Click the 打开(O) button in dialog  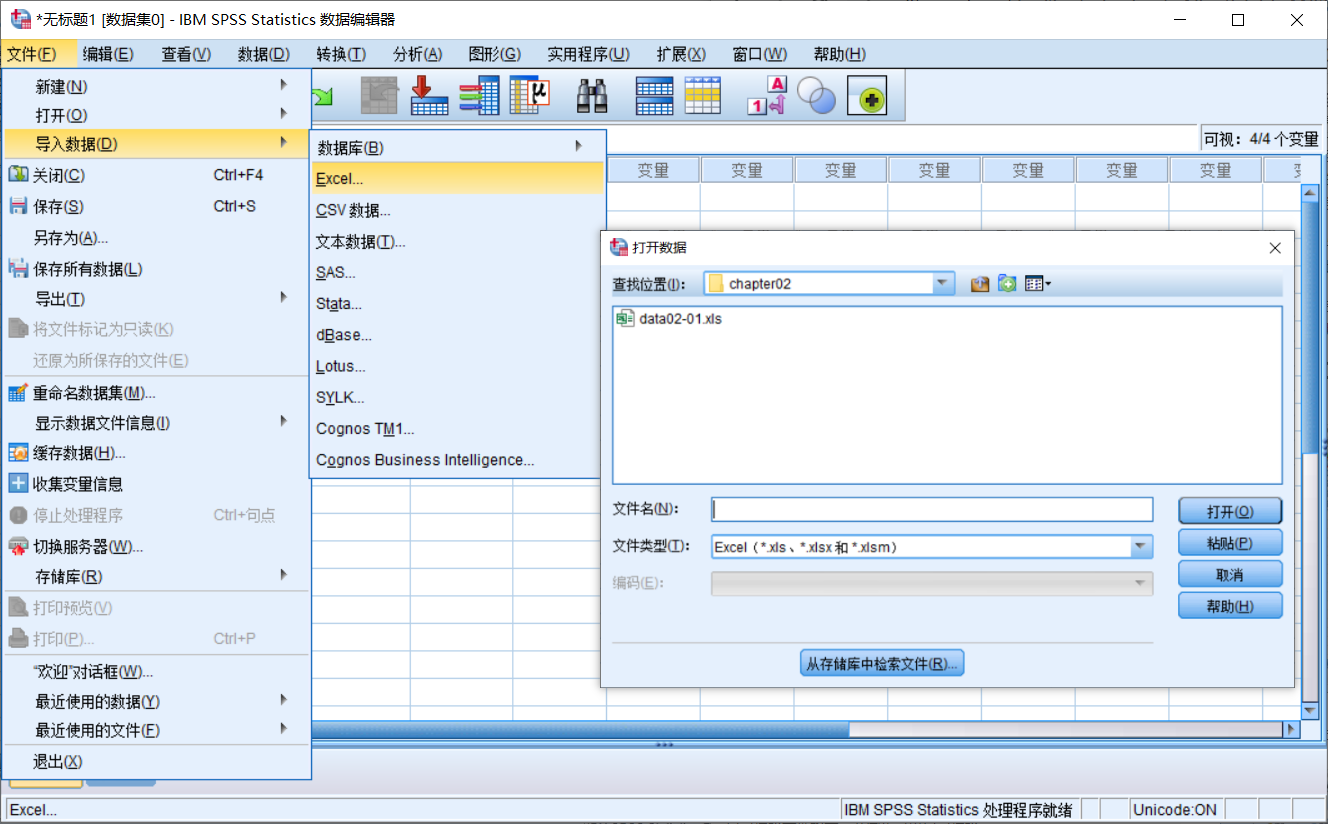pos(1230,511)
